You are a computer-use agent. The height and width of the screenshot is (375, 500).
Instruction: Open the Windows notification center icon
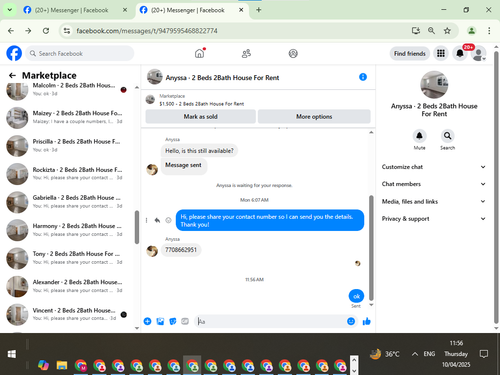click(x=483, y=354)
